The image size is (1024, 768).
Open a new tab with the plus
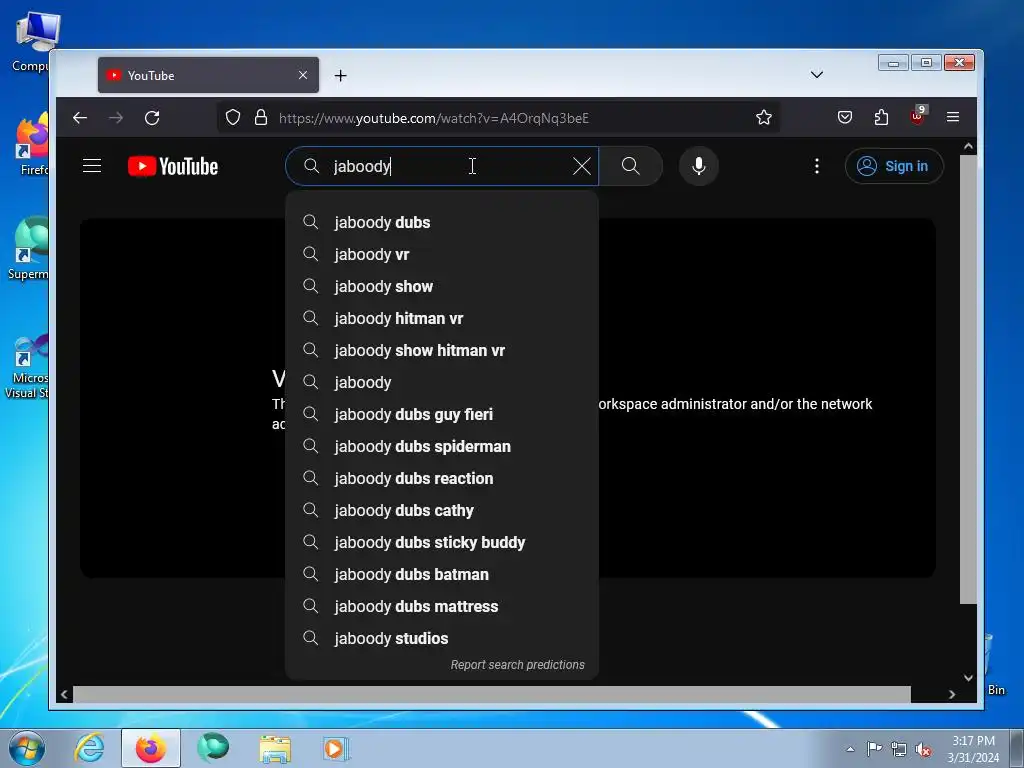340,76
